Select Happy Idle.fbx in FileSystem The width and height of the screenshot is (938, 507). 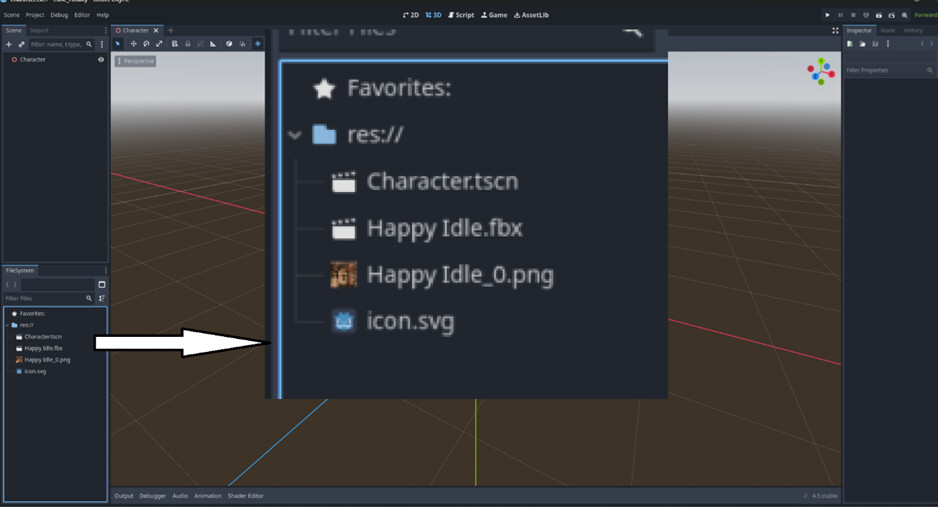click(x=43, y=348)
